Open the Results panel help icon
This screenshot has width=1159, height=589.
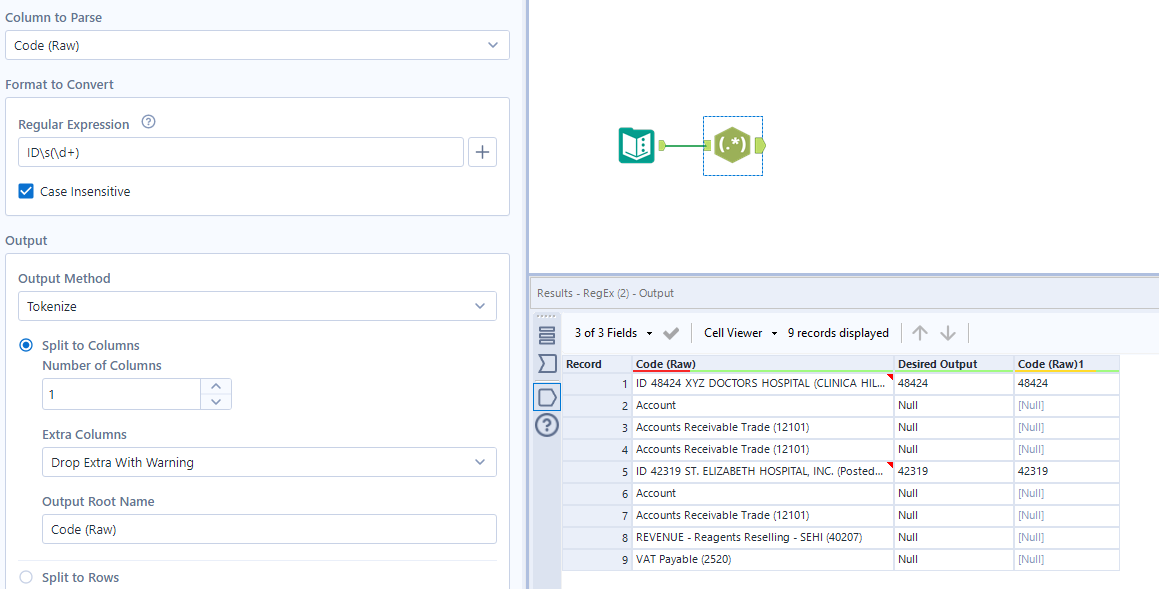pyautogui.click(x=546, y=425)
